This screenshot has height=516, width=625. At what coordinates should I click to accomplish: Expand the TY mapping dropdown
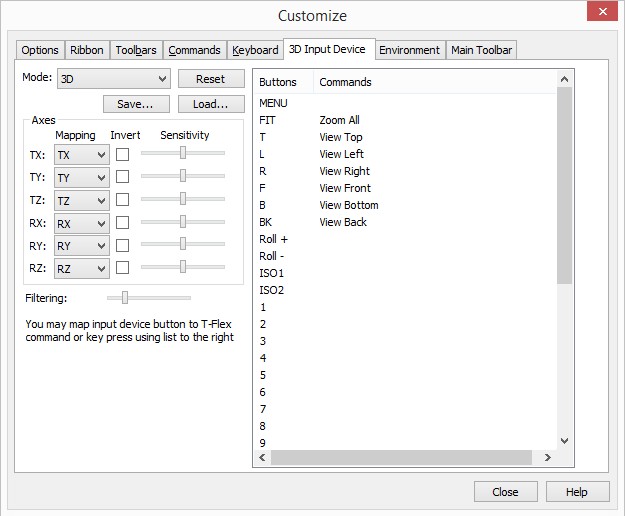(81, 177)
